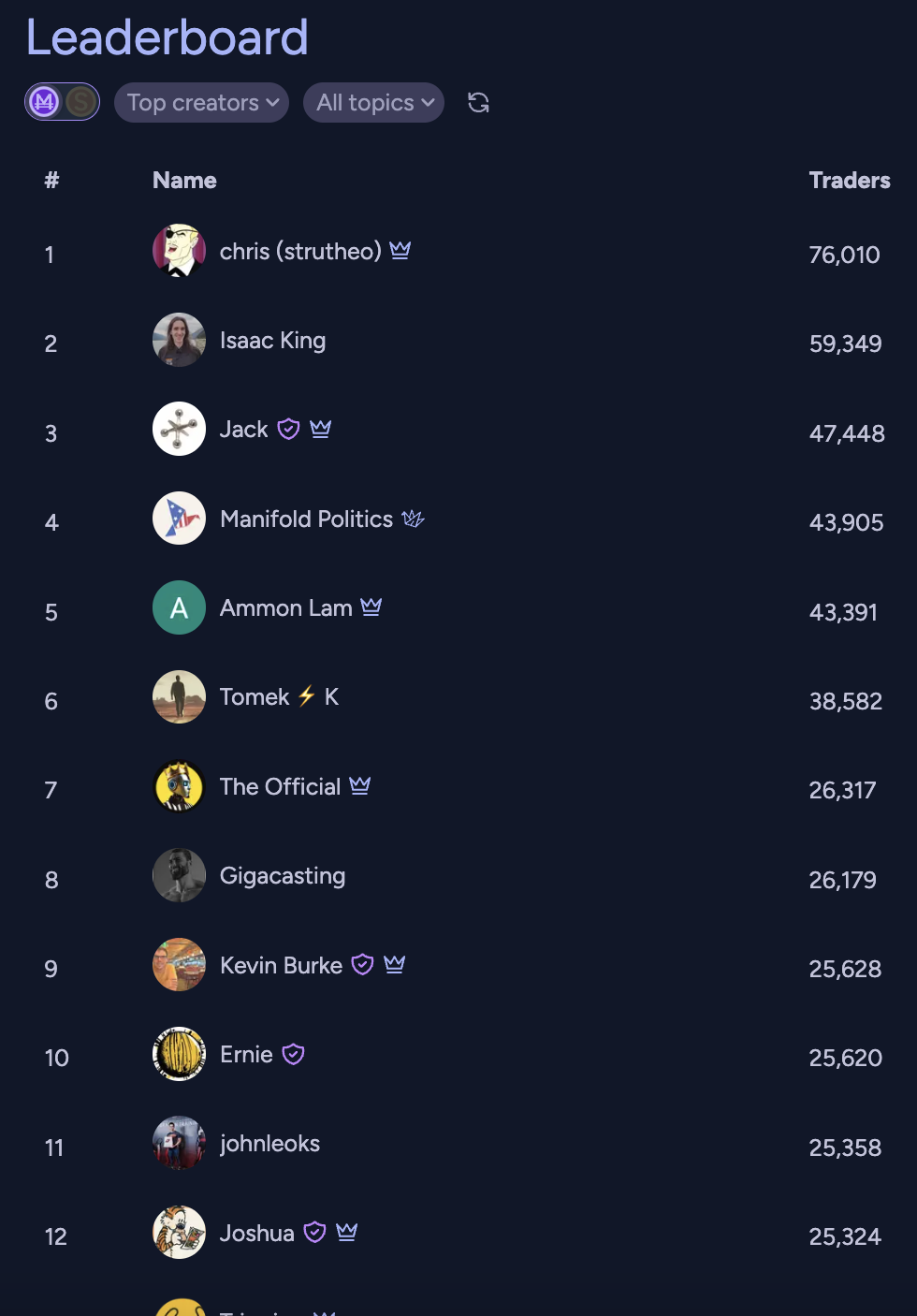Screen dimensions: 917x1316
Task: Click Tomek K's avatar thumbnail
Action: click(179, 696)
